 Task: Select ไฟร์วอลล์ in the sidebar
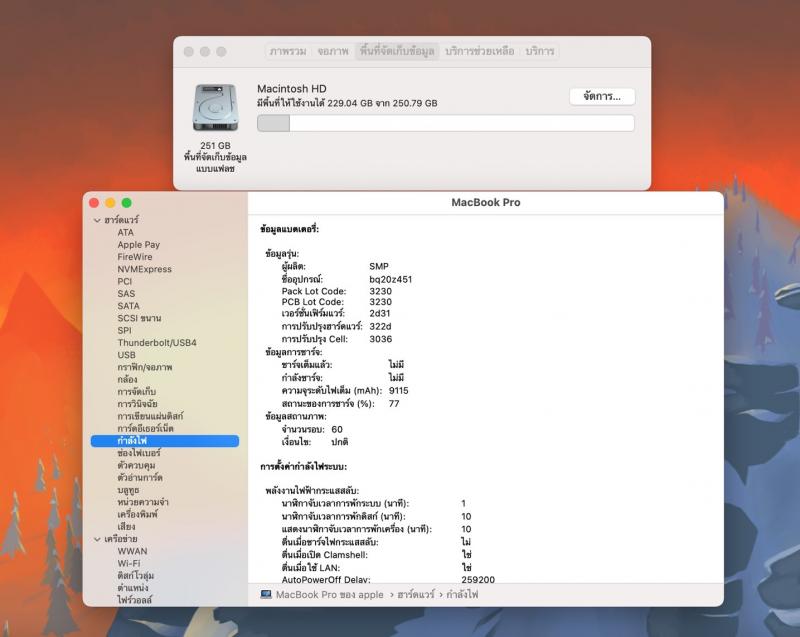point(134,600)
